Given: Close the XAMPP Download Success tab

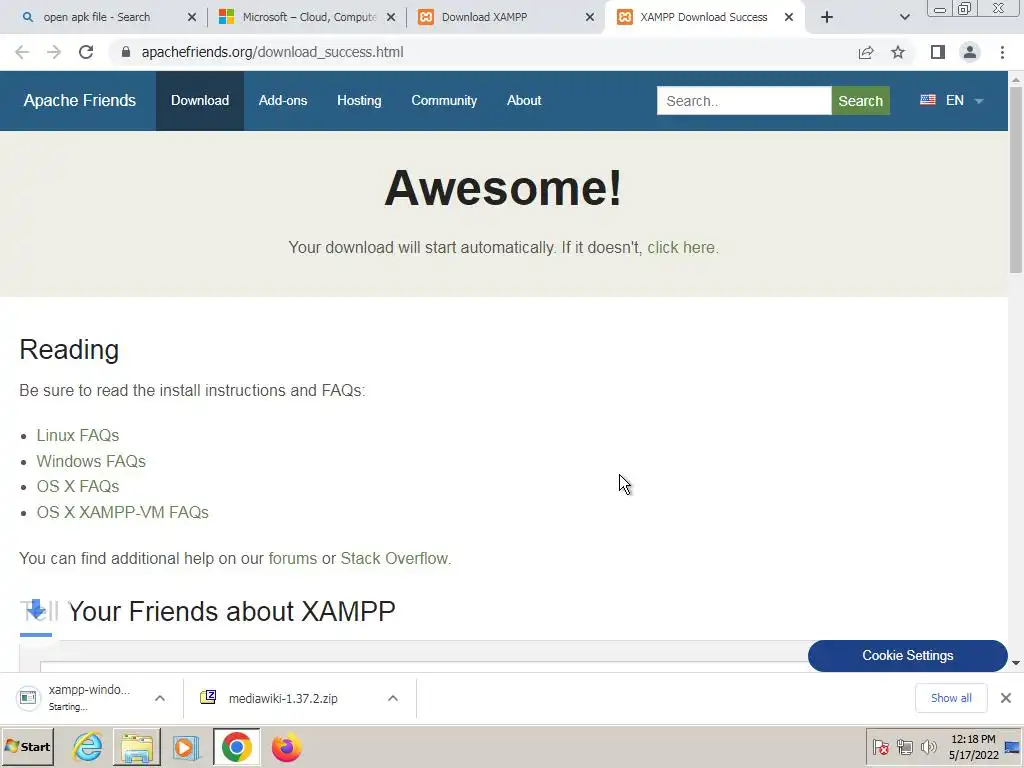Looking at the screenshot, I should (789, 17).
